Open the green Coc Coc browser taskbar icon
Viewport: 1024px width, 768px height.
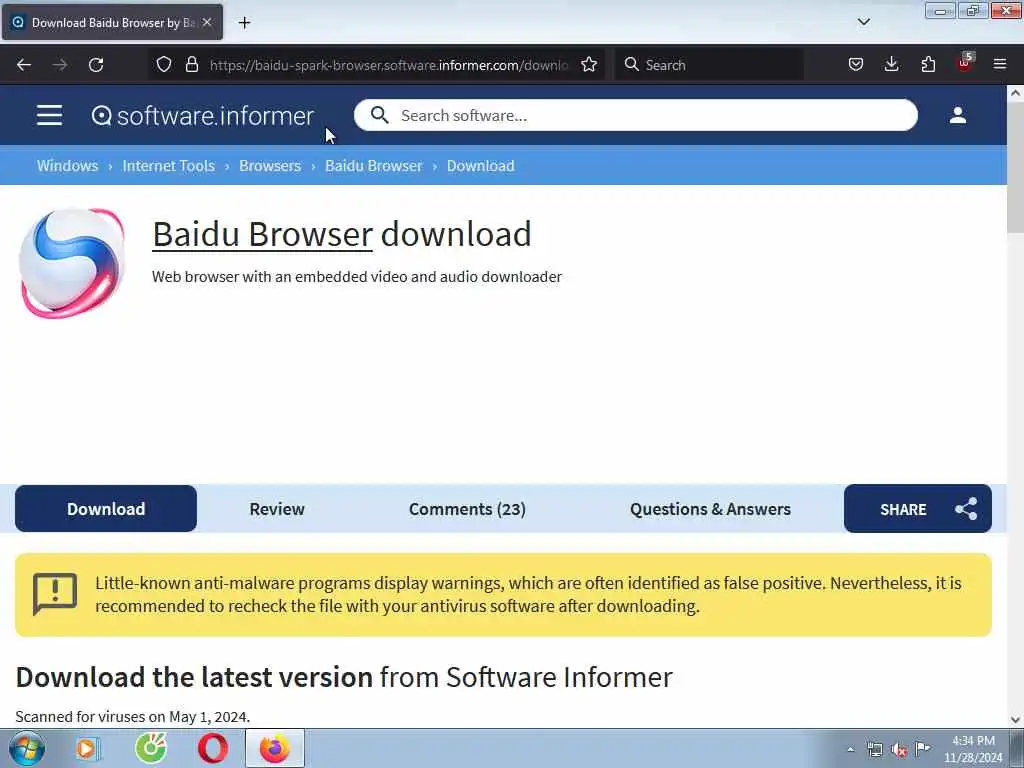click(x=151, y=748)
